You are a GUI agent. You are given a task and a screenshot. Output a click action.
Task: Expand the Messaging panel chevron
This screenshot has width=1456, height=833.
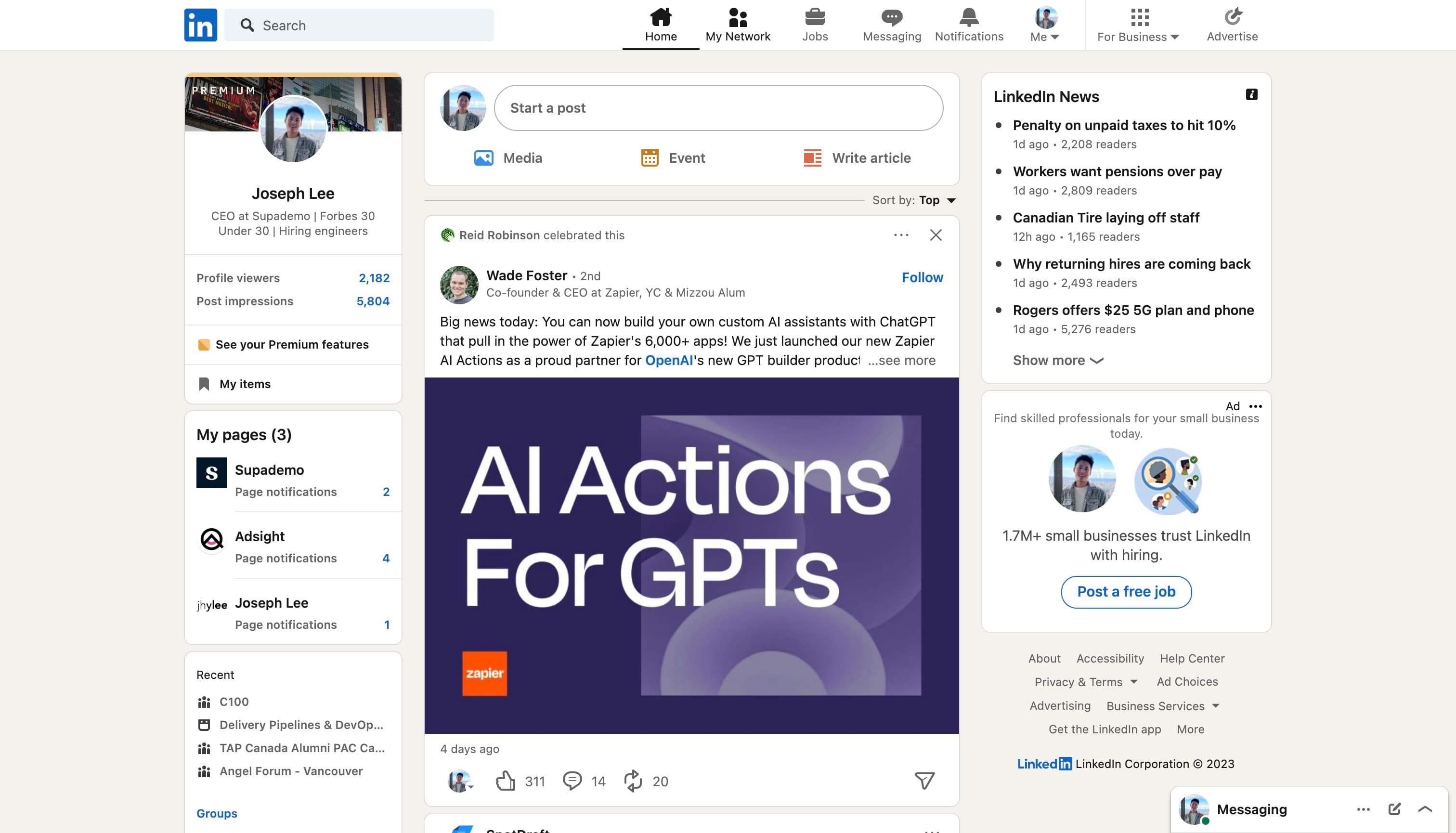pyautogui.click(x=1425, y=809)
